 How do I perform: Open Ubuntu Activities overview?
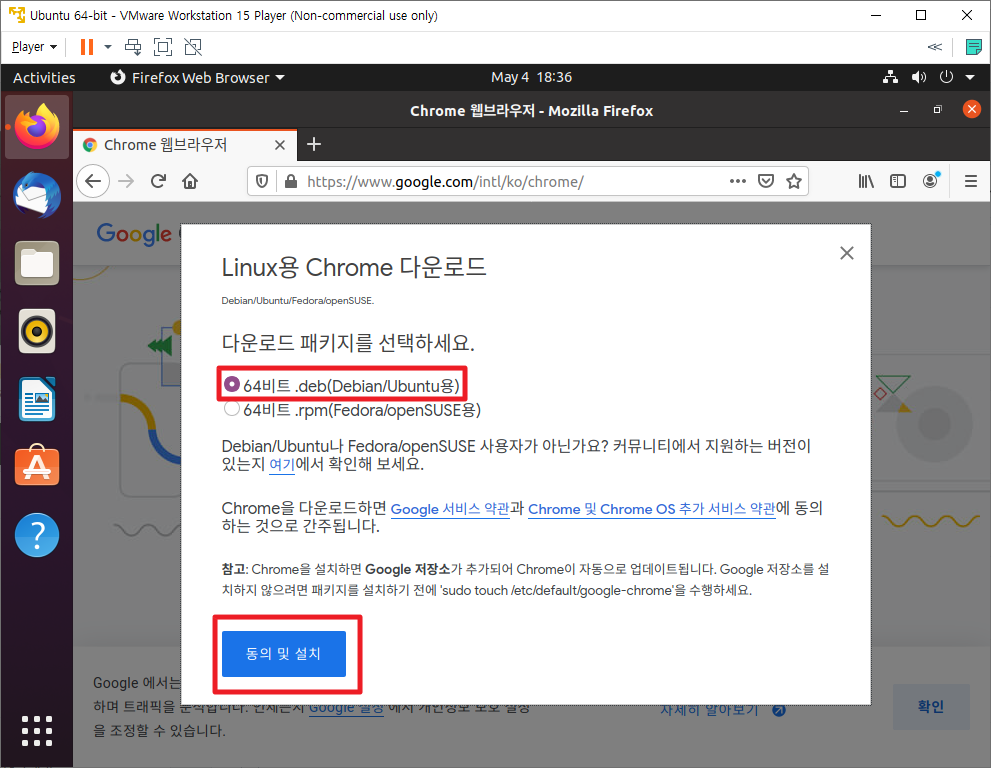tap(44, 78)
